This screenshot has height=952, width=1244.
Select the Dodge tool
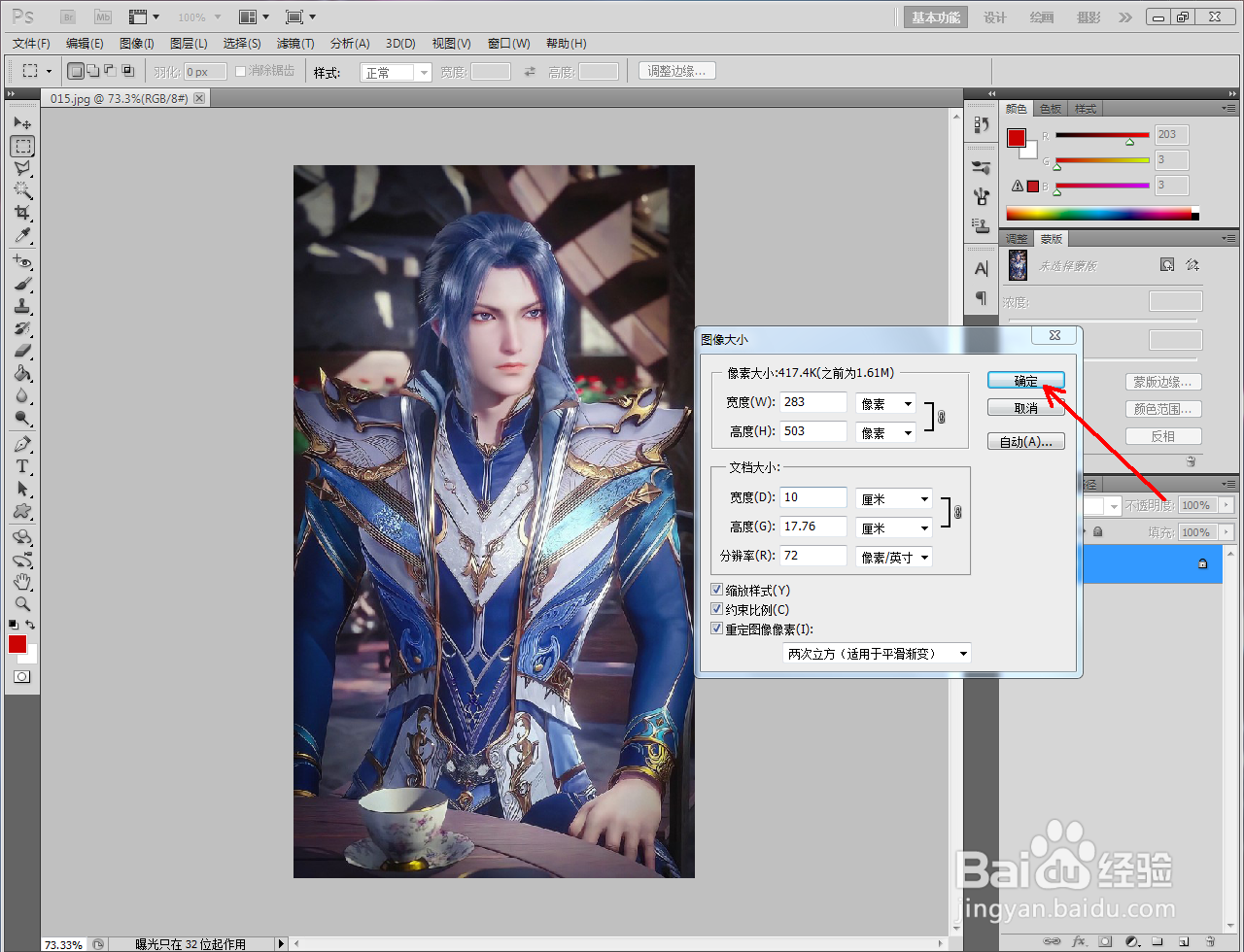(x=22, y=419)
